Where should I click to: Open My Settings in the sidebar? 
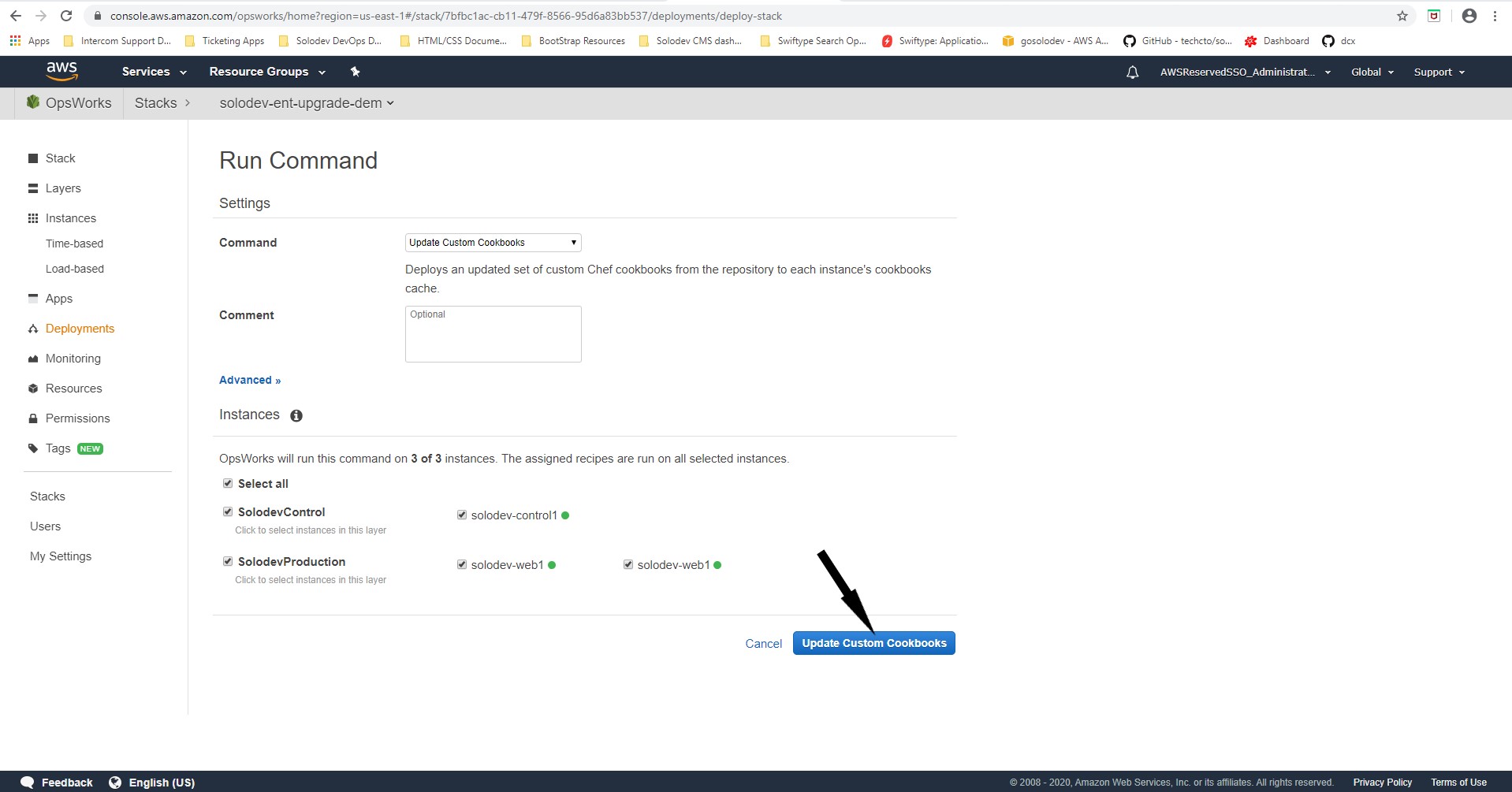(x=61, y=556)
